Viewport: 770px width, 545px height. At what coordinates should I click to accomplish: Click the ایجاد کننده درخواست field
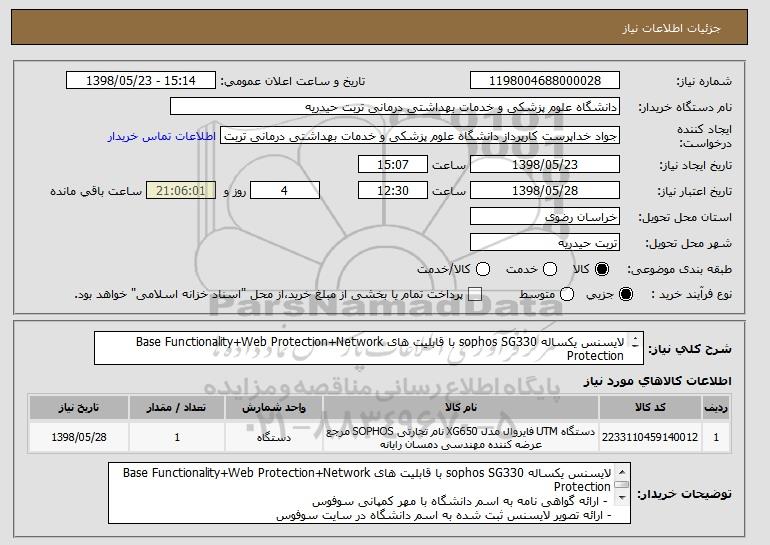(x=420, y=136)
